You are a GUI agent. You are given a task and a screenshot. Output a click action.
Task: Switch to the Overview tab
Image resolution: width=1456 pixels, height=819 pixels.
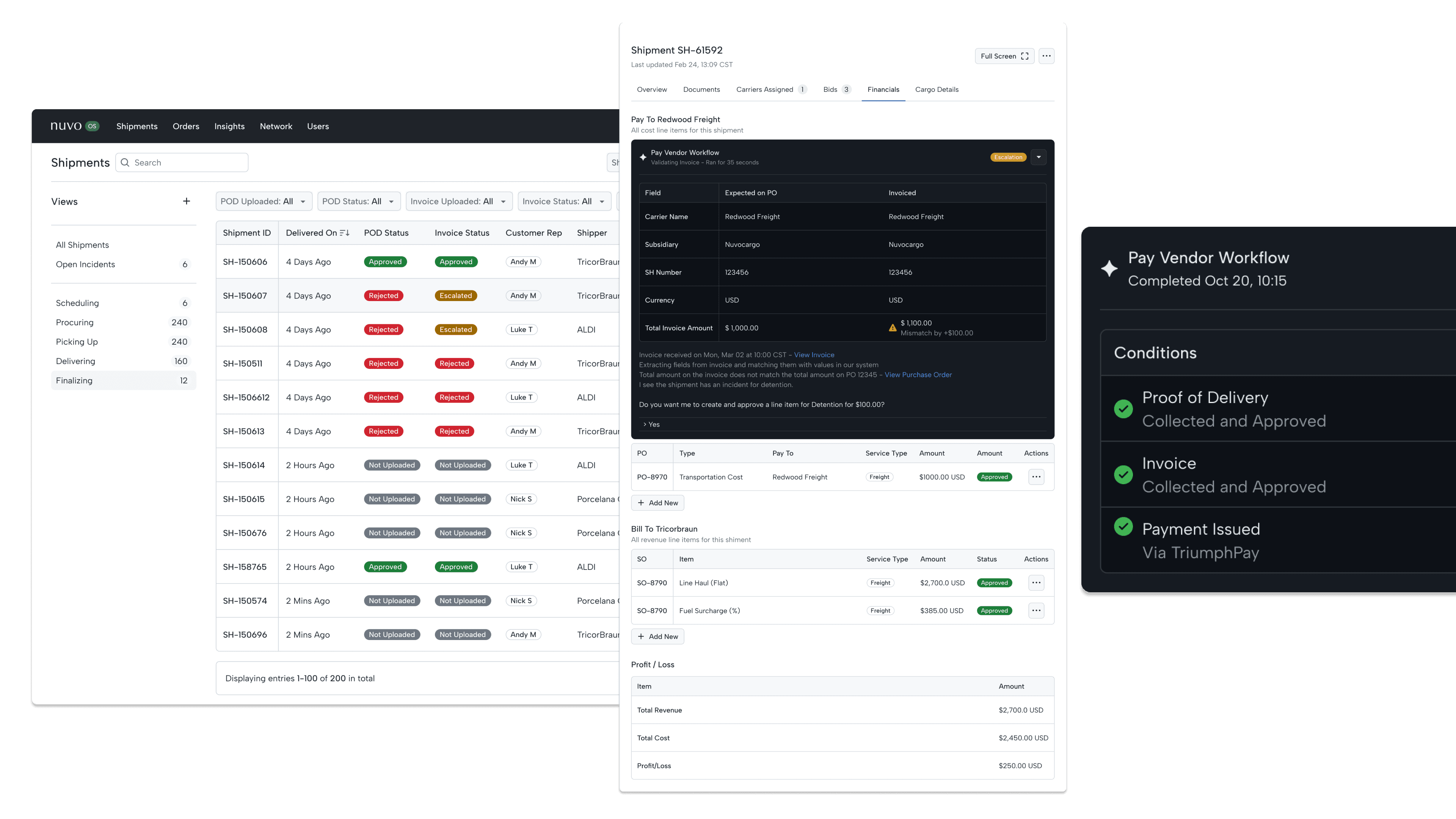[652, 89]
